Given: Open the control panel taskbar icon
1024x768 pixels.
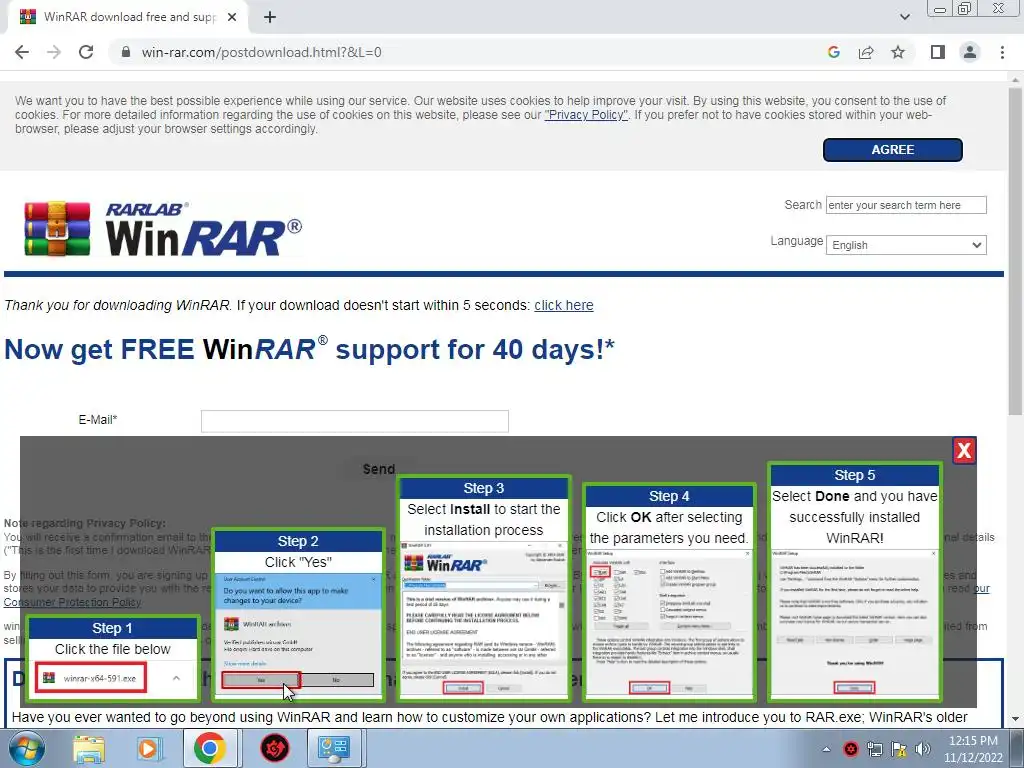Looking at the screenshot, I should pos(334,748).
